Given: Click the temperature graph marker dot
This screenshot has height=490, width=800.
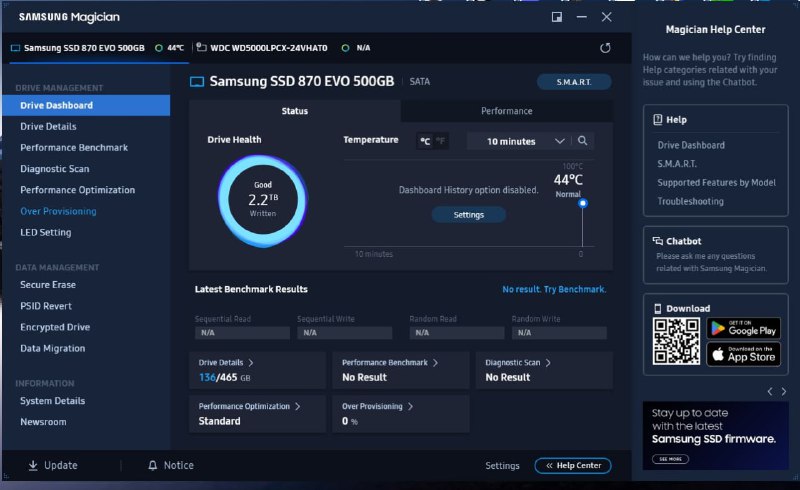Looking at the screenshot, I should 583,203.
